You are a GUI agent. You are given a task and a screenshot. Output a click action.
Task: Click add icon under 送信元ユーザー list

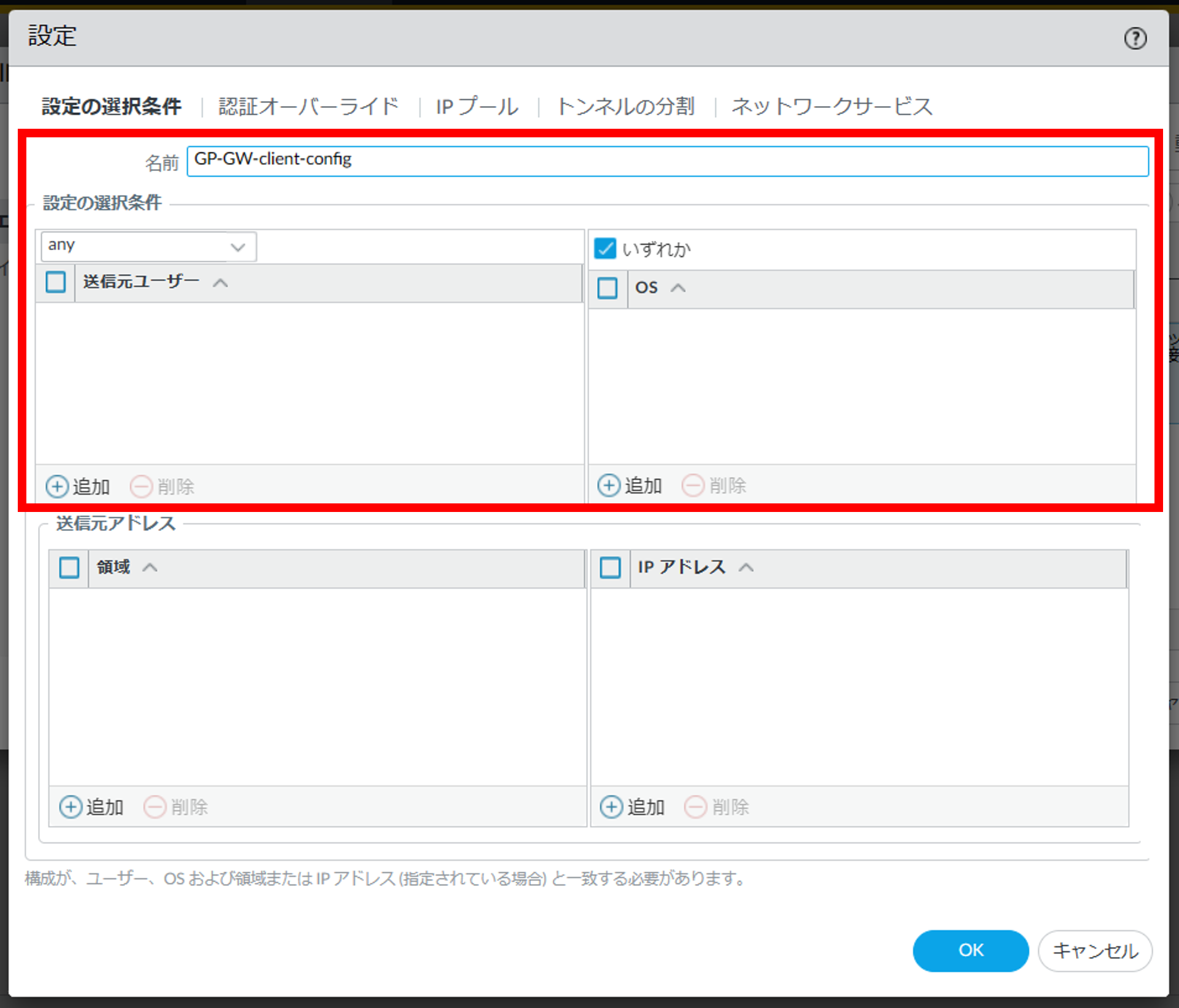pos(57,486)
